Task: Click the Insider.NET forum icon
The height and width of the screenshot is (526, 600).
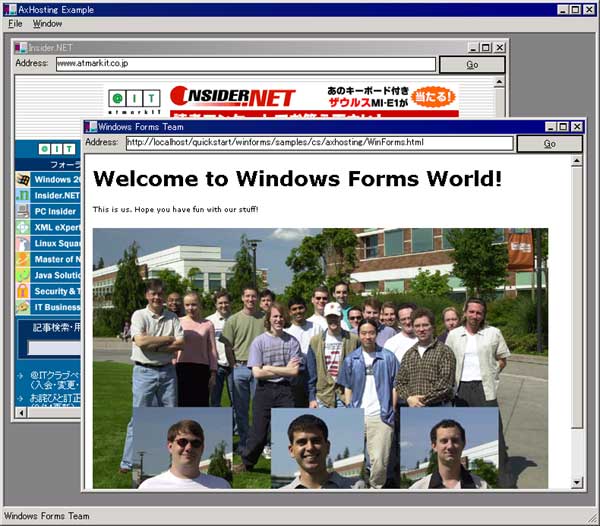Action: click(23, 195)
